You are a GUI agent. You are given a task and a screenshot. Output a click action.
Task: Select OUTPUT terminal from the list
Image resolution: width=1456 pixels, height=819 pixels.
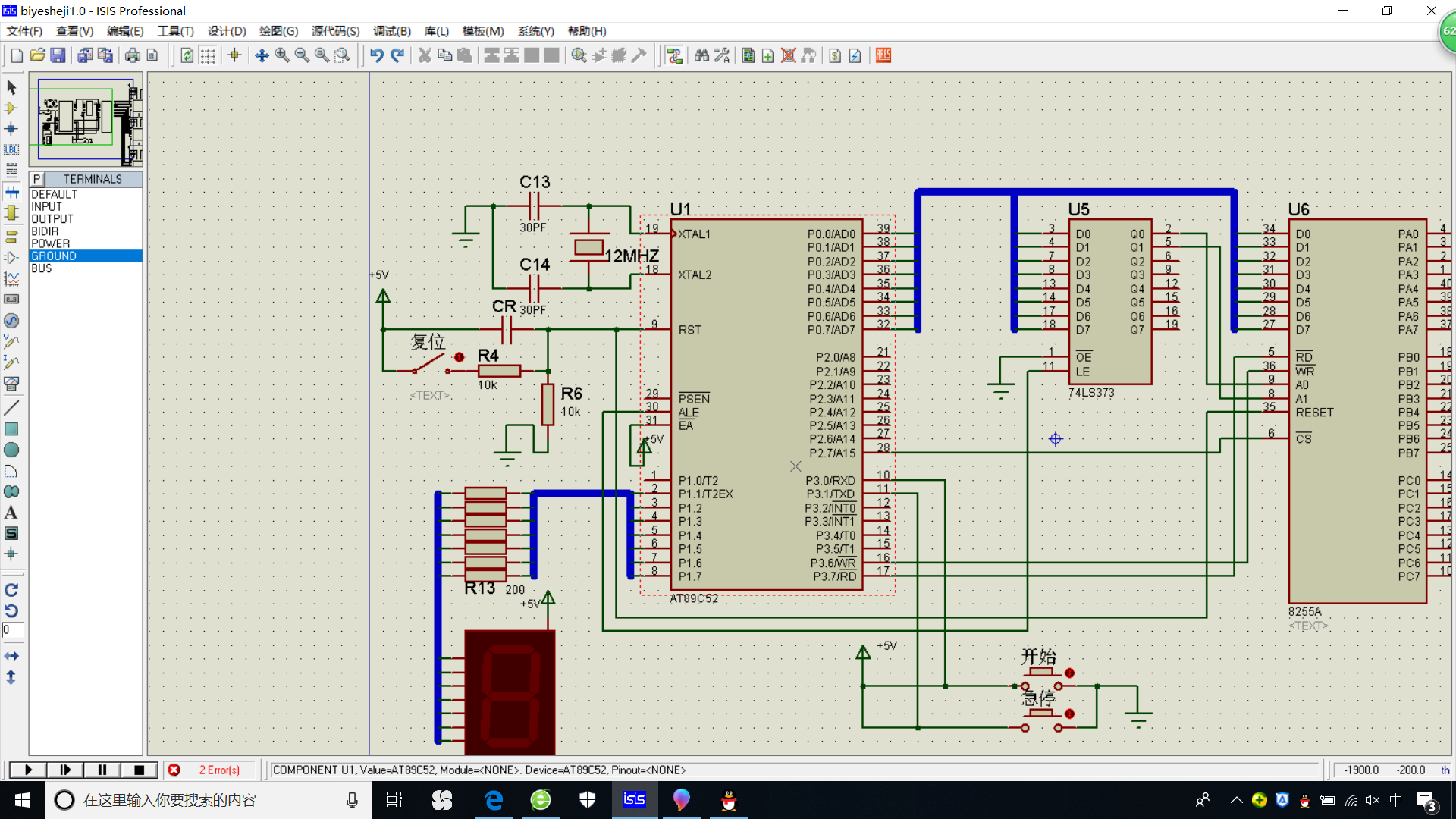click(52, 219)
